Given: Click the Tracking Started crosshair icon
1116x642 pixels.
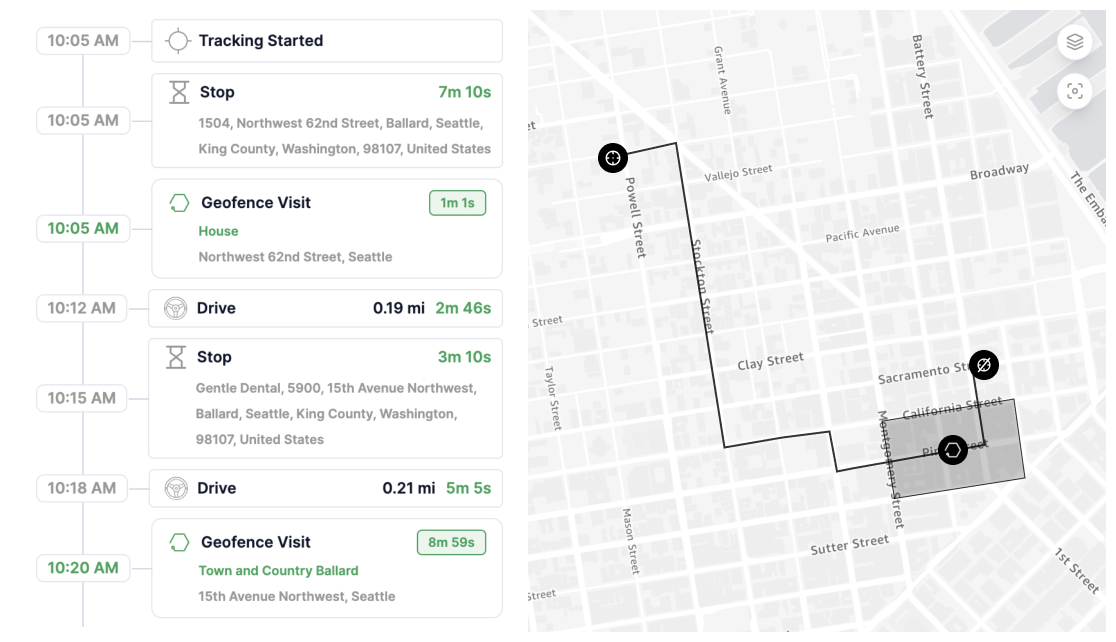Looking at the screenshot, I should [178, 41].
